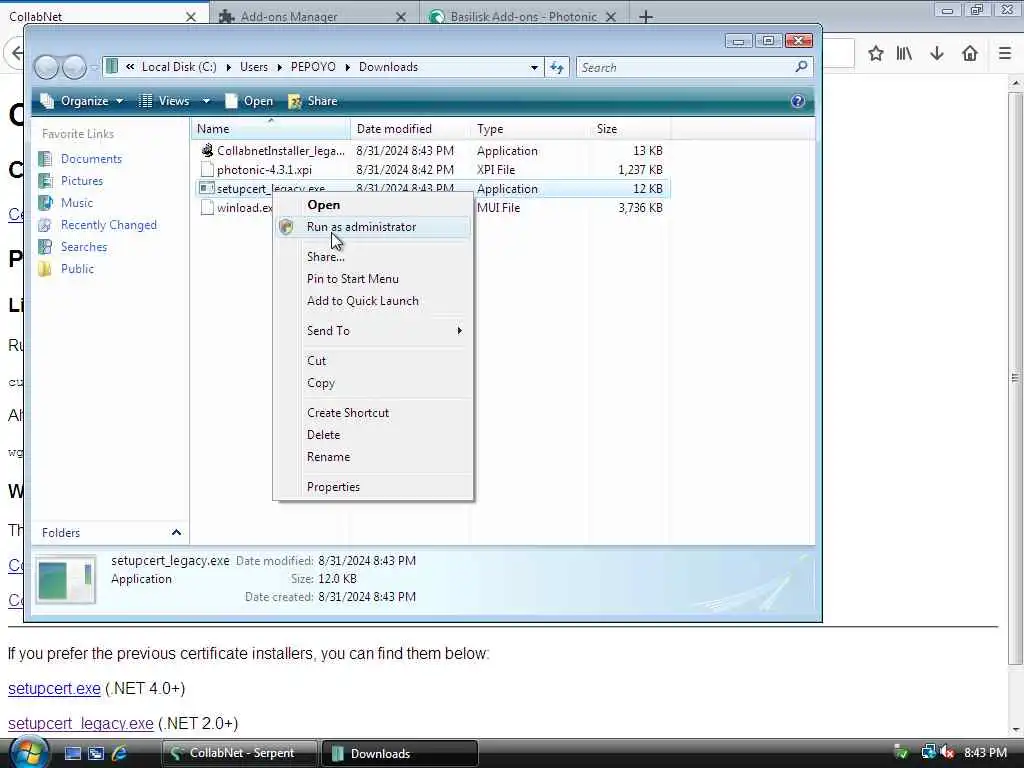Click Switch between windows quick launch icon
This screenshot has width=1024, height=768.
(x=96, y=753)
